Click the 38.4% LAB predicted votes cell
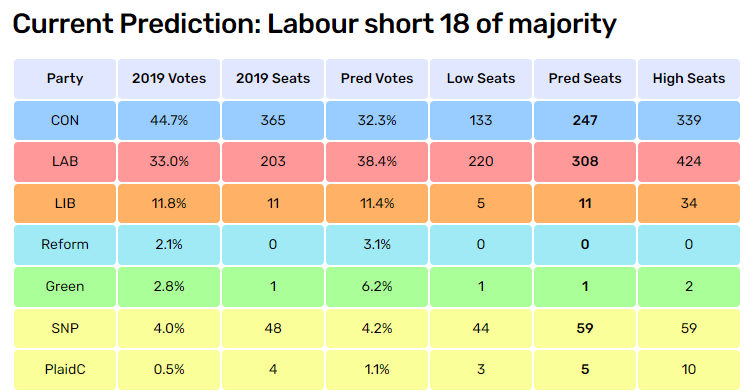Image resolution: width=752 pixels, height=392 pixels. tap(377, 162)
